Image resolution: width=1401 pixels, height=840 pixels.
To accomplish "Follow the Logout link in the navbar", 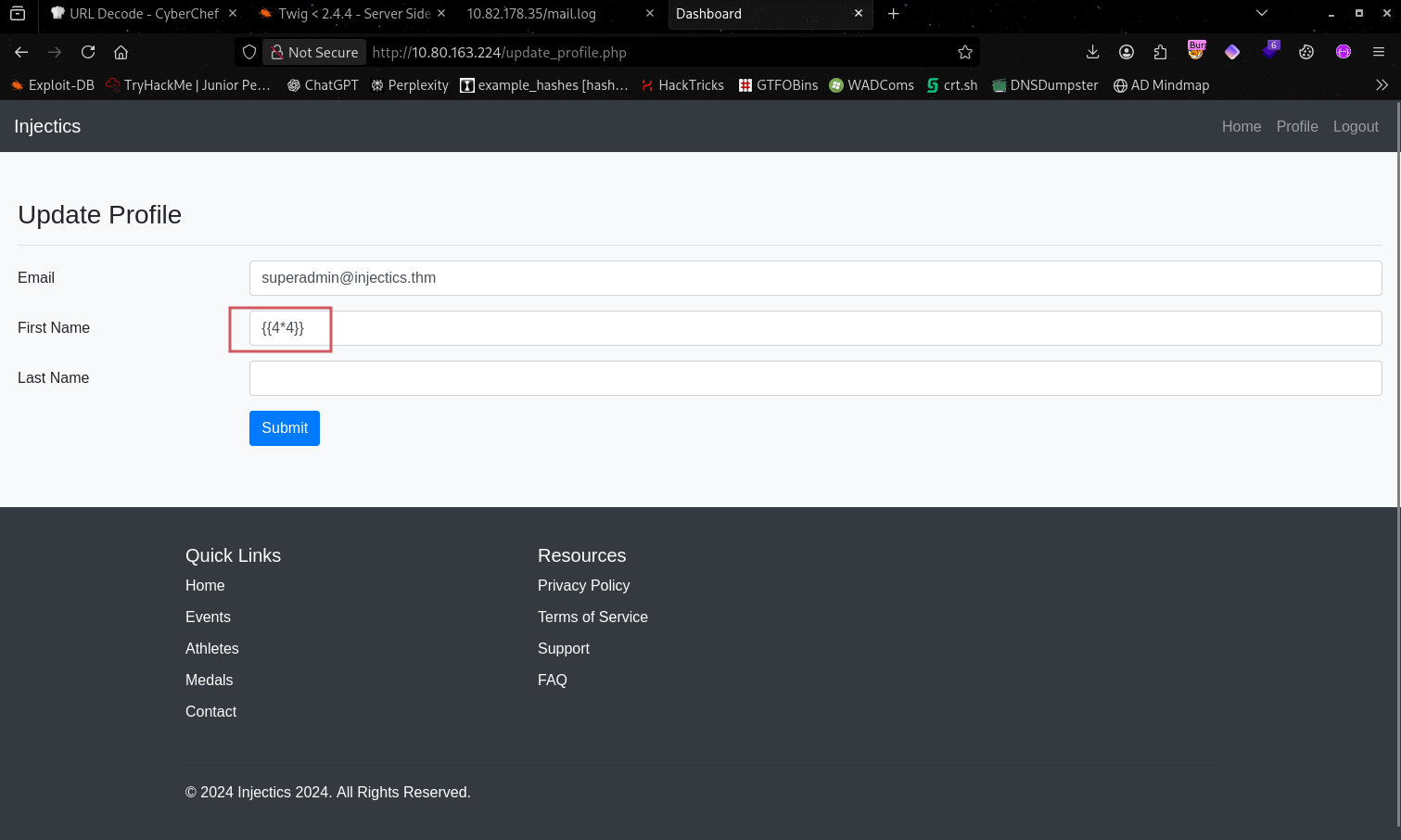I will 1356,126.
